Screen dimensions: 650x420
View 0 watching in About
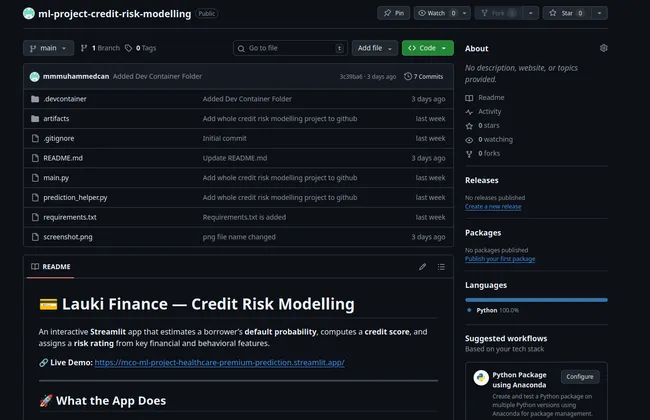tap(489, 139)
